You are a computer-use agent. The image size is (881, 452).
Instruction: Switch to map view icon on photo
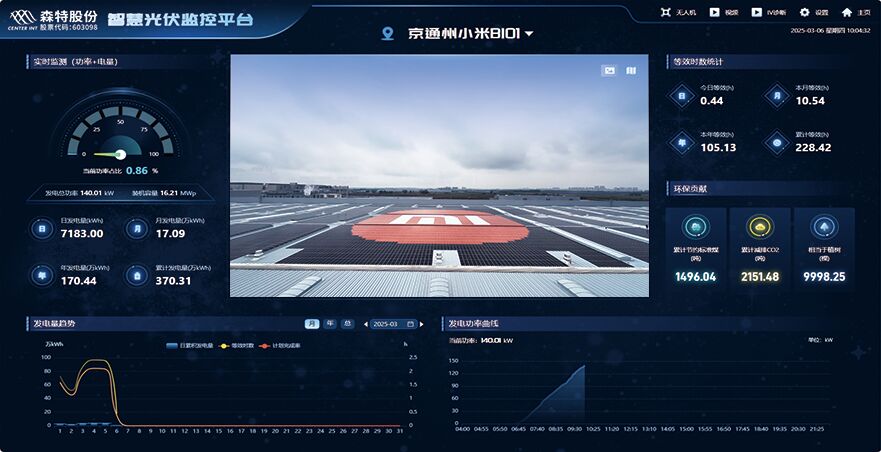pos(631,70)
